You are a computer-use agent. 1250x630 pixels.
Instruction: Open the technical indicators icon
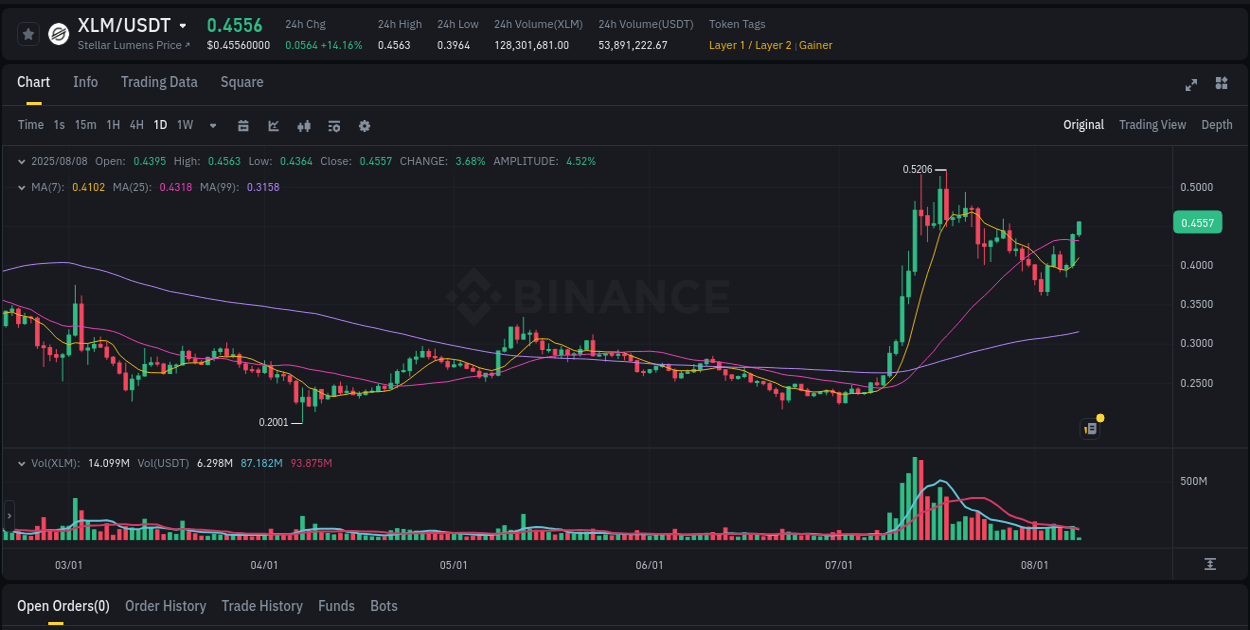click(x=333, y=125)
